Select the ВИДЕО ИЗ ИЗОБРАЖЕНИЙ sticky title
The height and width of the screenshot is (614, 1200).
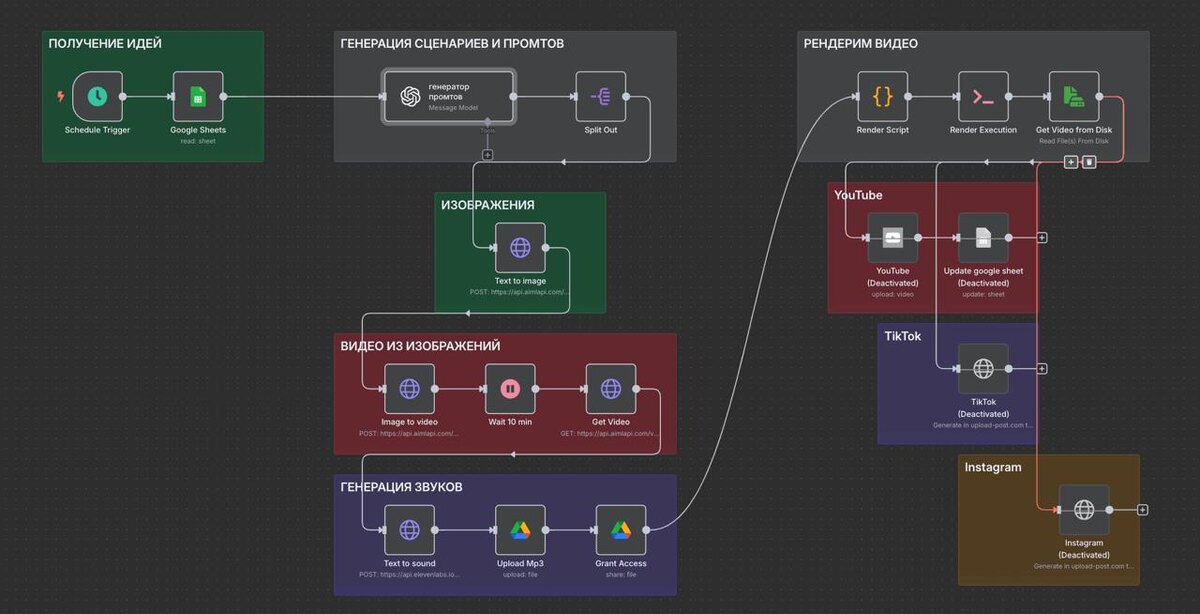click(x=420, y=346)
